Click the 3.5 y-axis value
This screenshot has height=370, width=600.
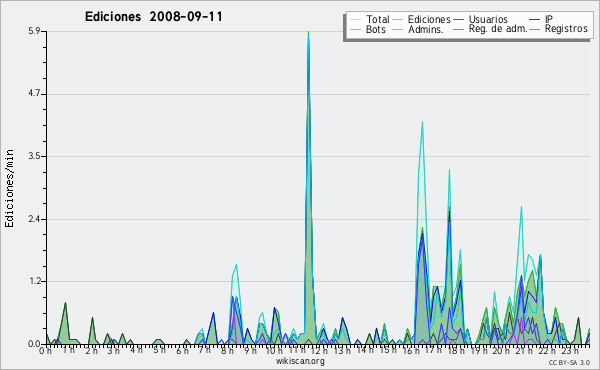34,156
